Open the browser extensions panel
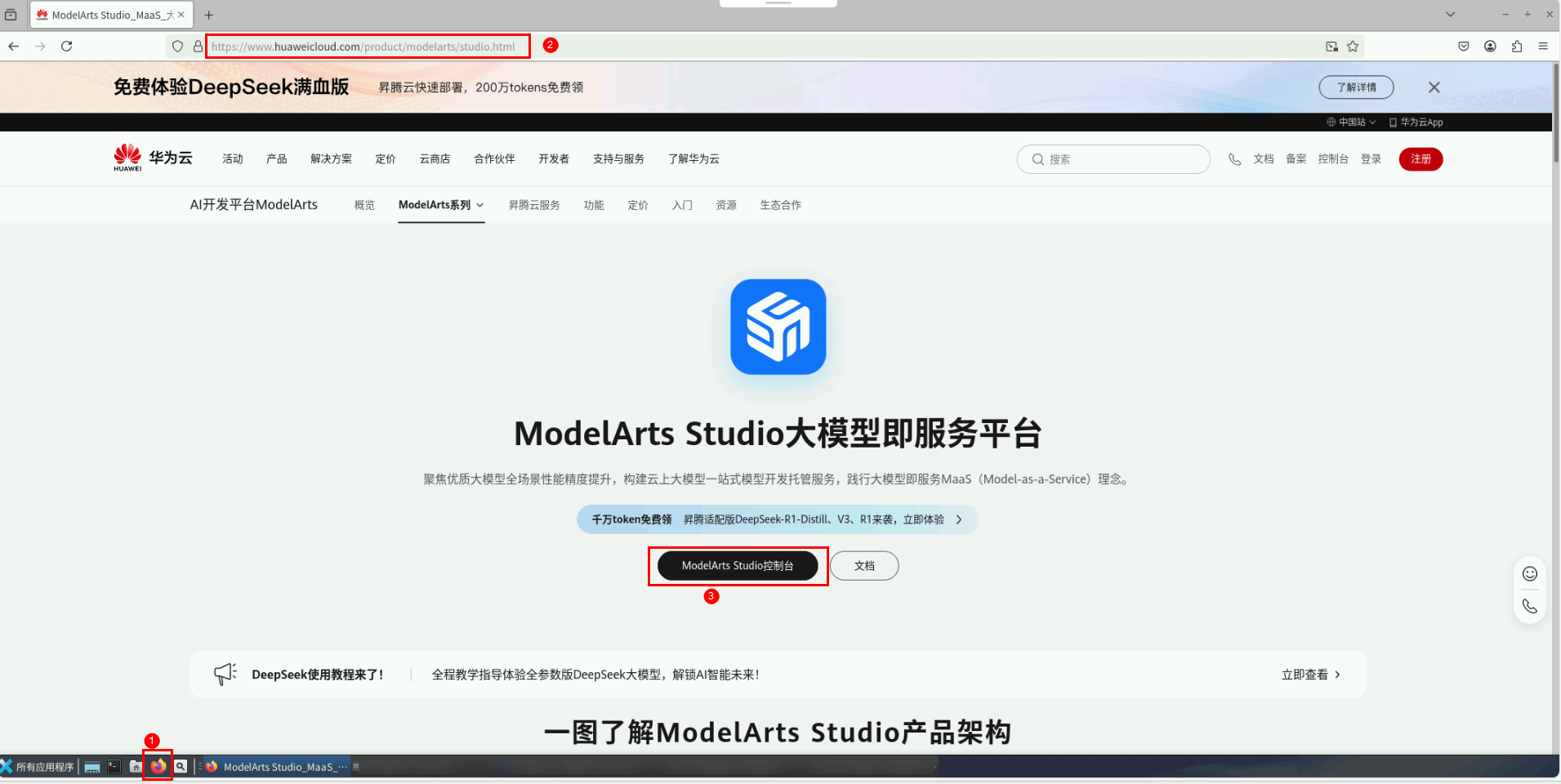Viewport: 1561px width, 784px height. 1517,46
